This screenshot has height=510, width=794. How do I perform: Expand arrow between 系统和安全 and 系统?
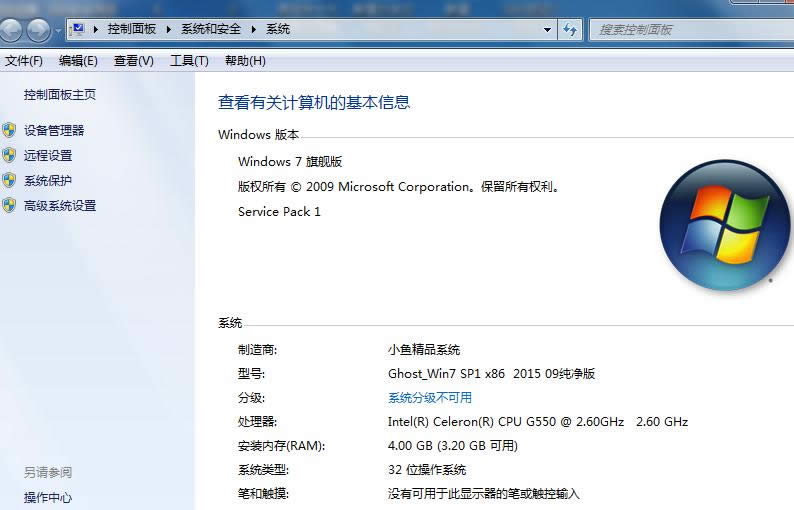pyautogui.click(x=254, y=29)
